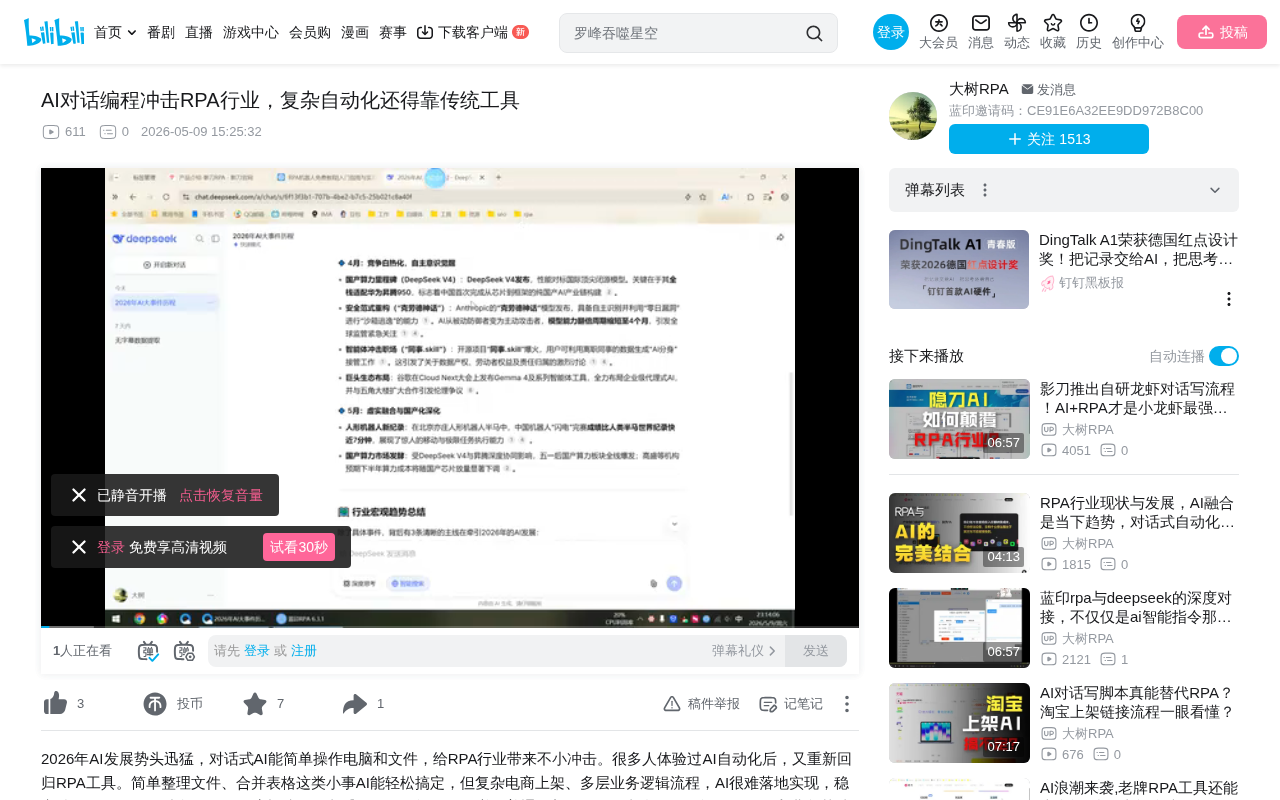1280x800 pixels.
Task: Open the bilibili logo home page
Action: click(54, 32)
